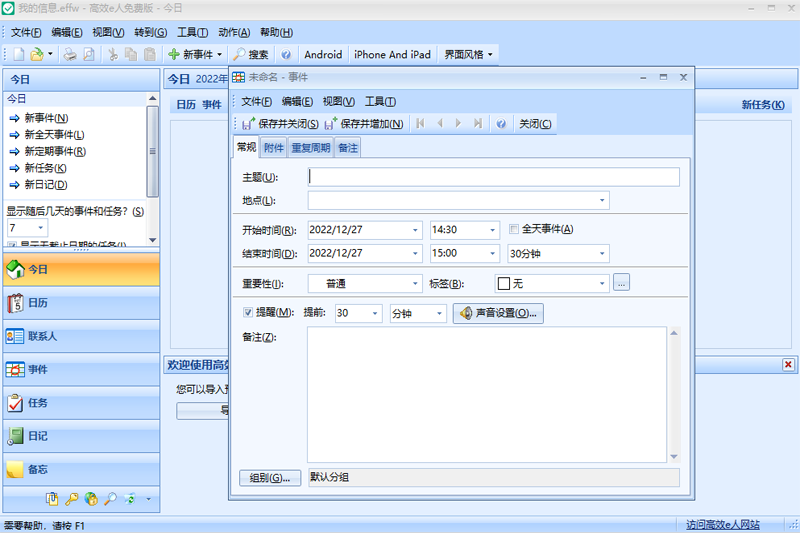800x533 pixels.
Task: Expand the days-to-show 7 dropdown
Action: point(41,227)
